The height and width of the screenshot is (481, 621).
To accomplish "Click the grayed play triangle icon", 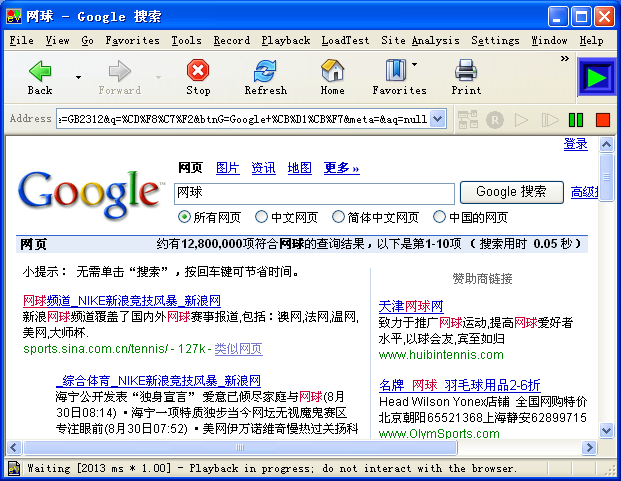I will [521, 120].
